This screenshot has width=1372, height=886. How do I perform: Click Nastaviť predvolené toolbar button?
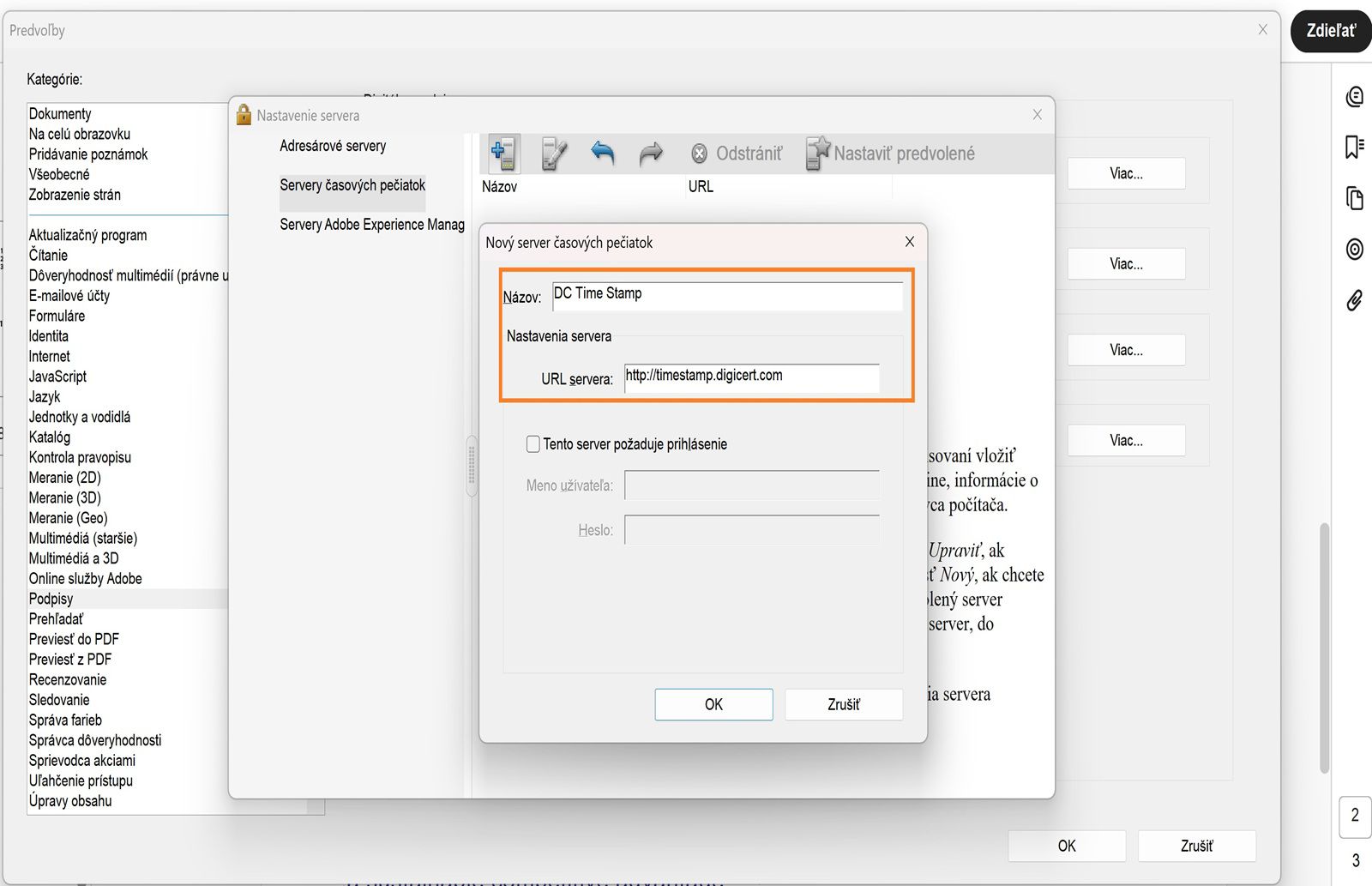coord(890,154)
